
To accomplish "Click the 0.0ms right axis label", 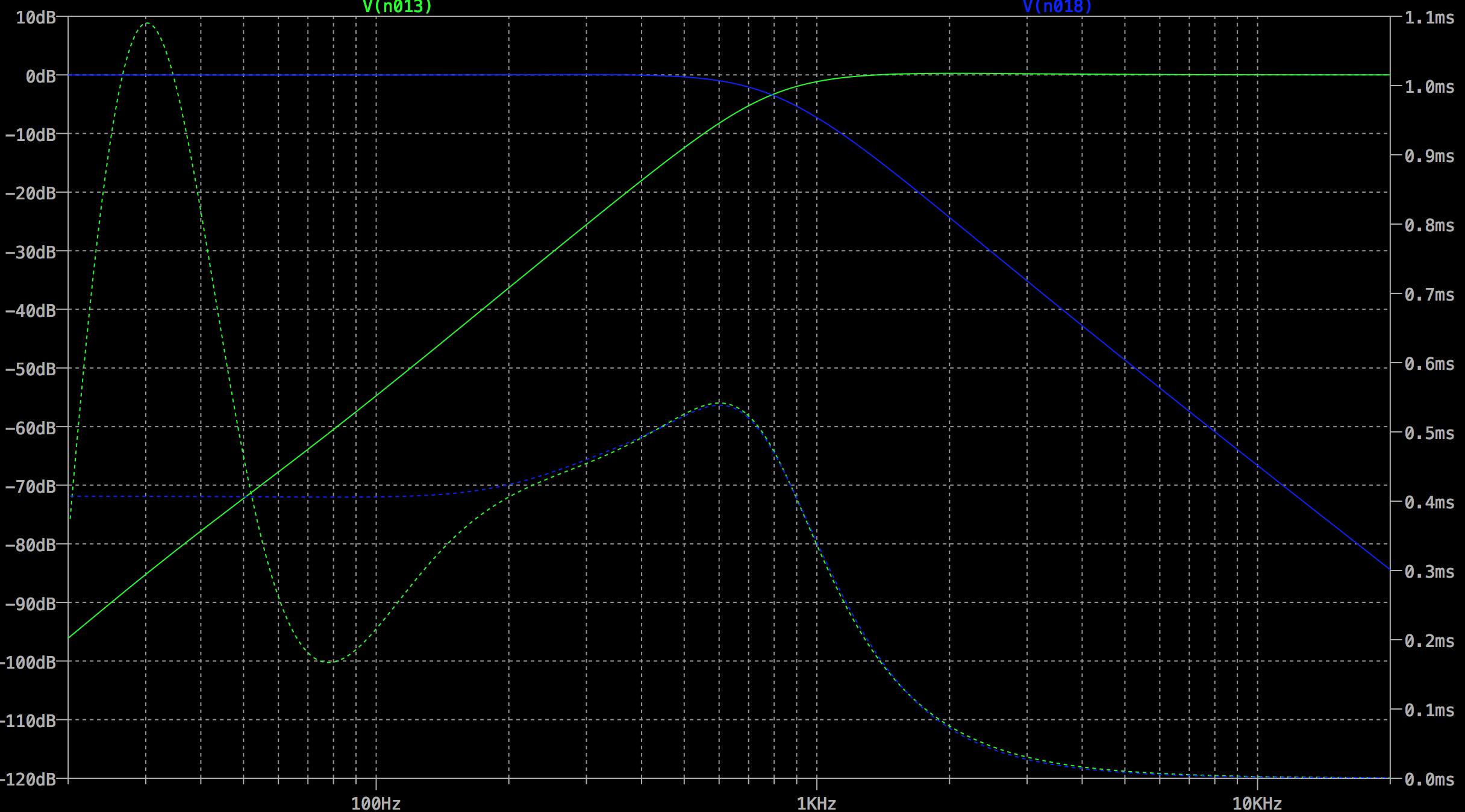I will pyautogui.click(x=1429, y=779).
